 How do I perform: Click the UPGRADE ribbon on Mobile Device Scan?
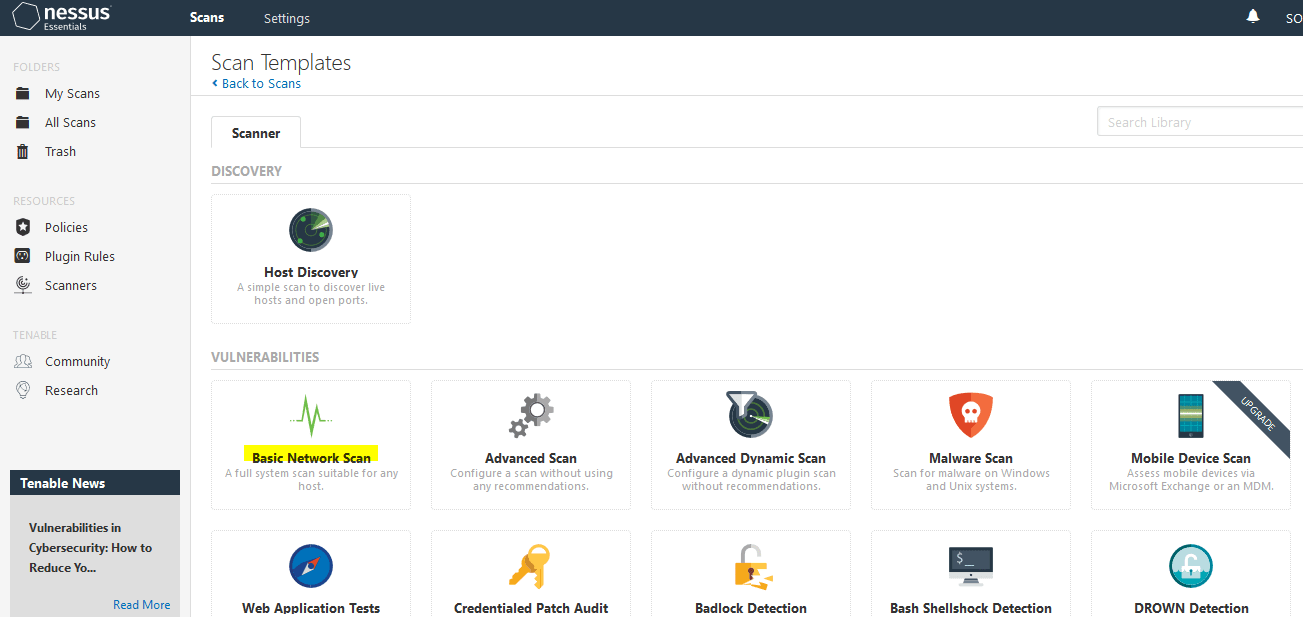(1259, 412)
